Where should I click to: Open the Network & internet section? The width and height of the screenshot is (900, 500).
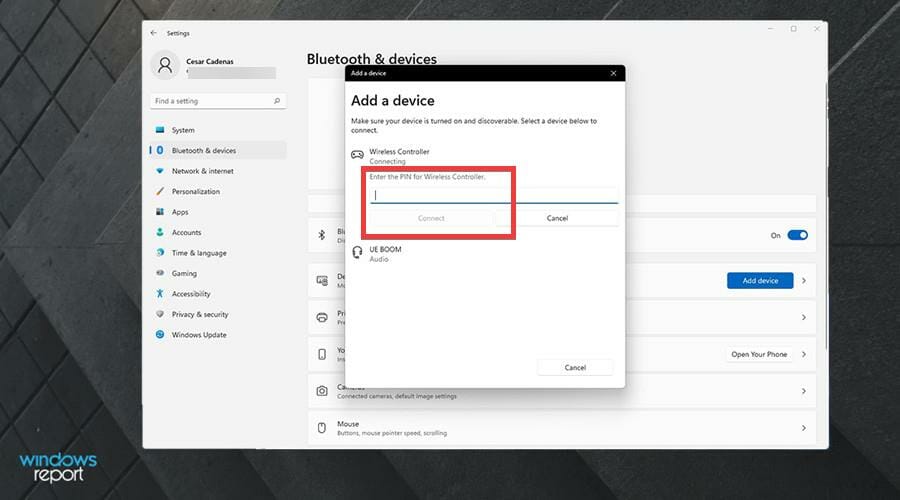click(203, 171)
